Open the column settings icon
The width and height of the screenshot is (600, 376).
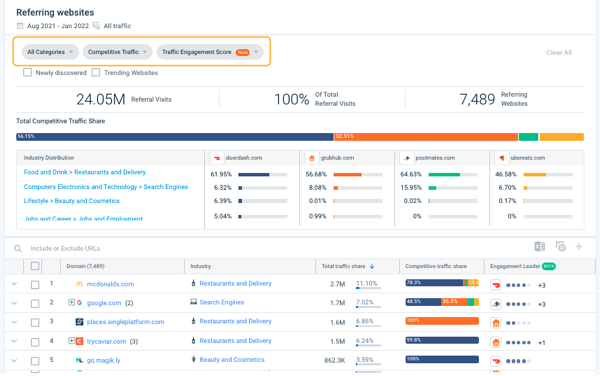pyautogui.click(x=561, y=247)
